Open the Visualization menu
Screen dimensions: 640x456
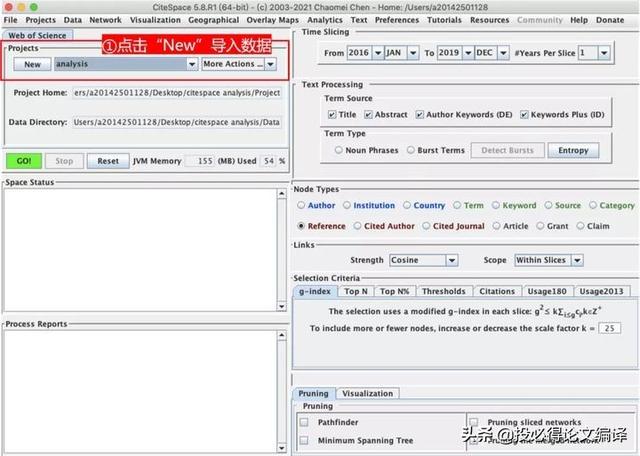point(155,20)
